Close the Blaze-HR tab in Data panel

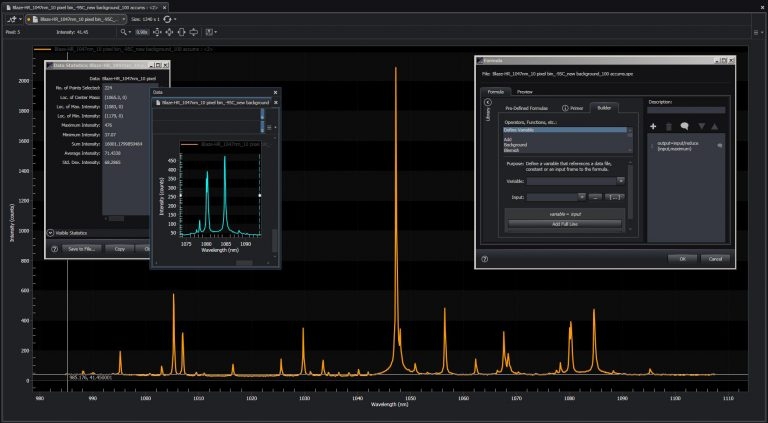pyautogui.click(x=275, y=102)
